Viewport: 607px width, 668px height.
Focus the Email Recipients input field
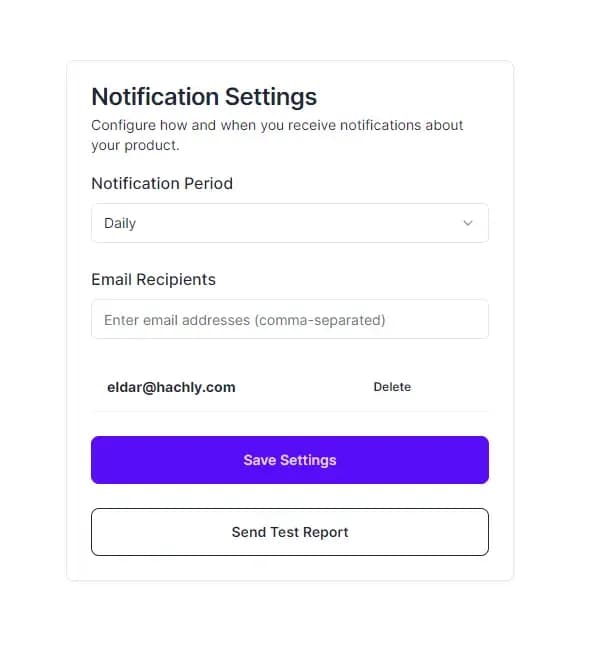click(290, 319)
